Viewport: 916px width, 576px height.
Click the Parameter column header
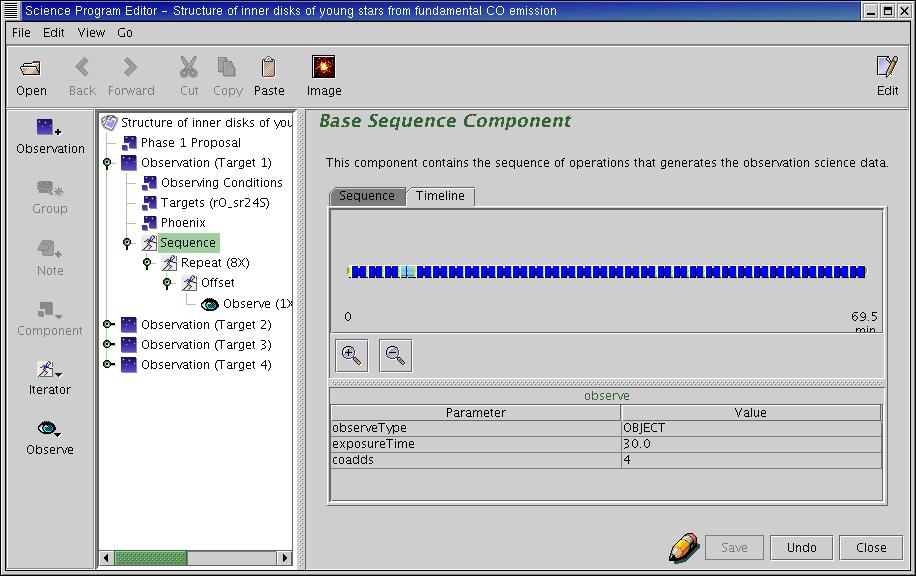pyautogui.click(x=476, y=412)
